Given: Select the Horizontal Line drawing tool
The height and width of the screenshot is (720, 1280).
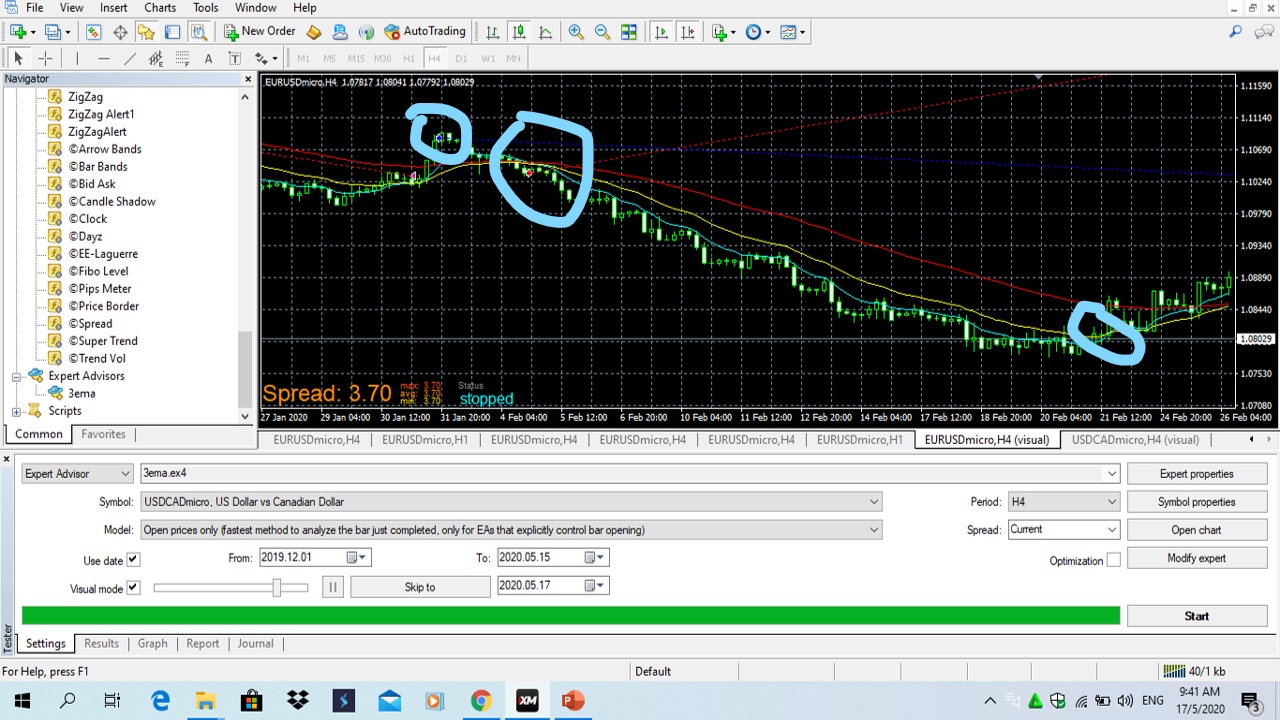Looking at the screenshot, I should click(103, 58).
